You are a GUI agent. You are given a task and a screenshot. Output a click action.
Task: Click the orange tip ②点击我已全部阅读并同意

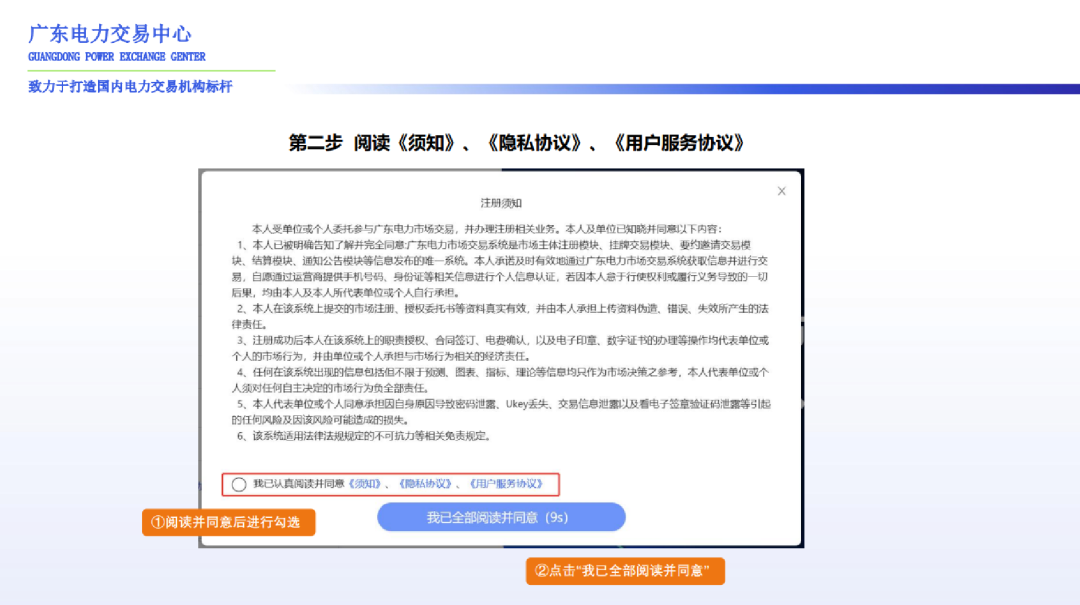pos(622,571)
